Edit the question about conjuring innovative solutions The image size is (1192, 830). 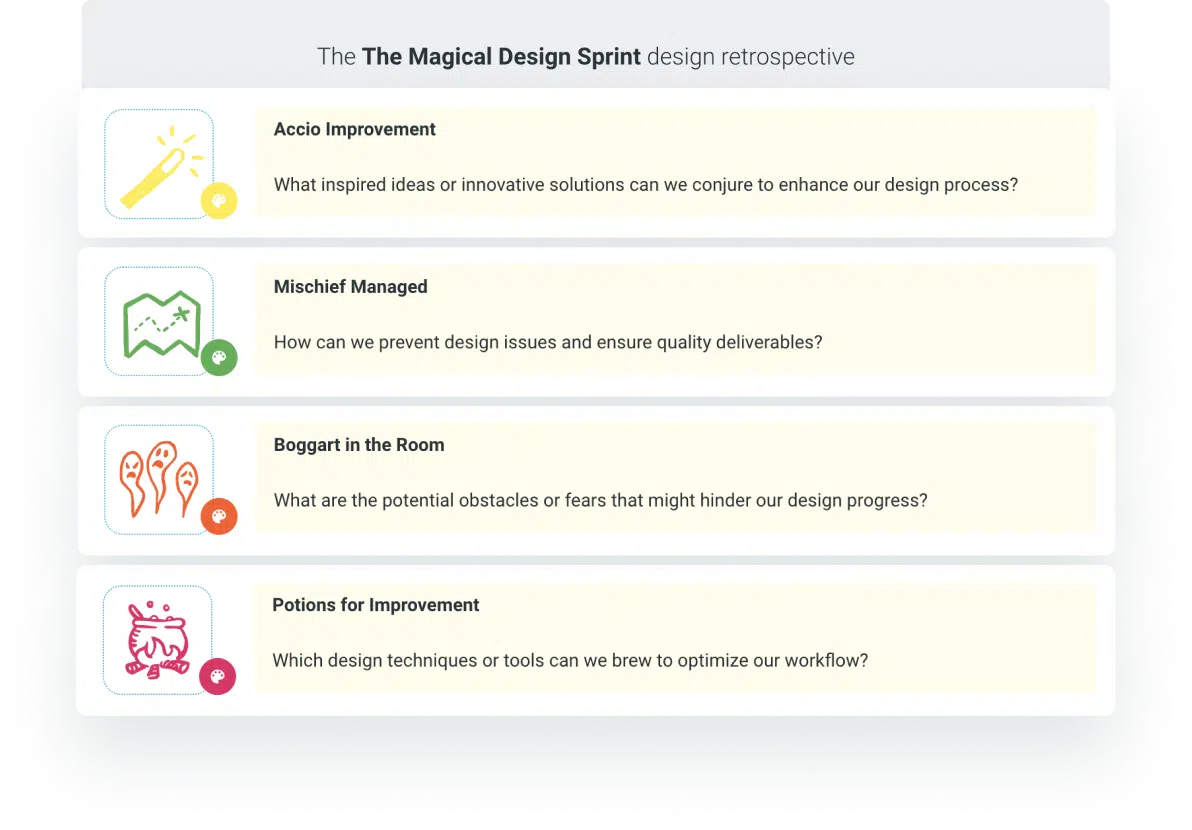point(645,185)
